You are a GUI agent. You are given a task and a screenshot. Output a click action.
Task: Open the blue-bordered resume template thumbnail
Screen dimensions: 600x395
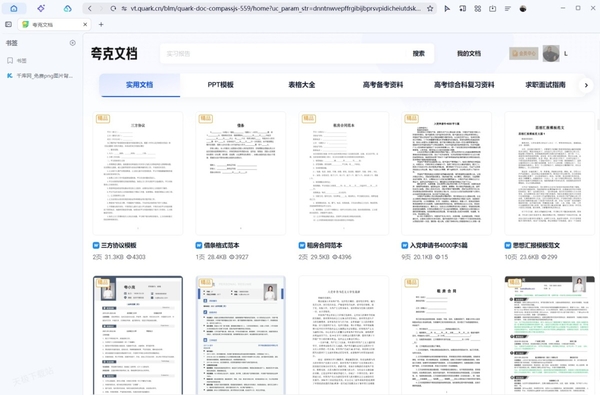click(x=241, y=335)
